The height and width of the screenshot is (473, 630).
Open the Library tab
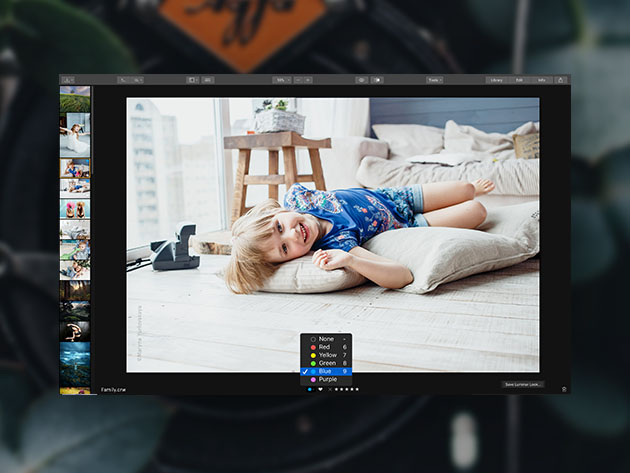pos(497,80)
